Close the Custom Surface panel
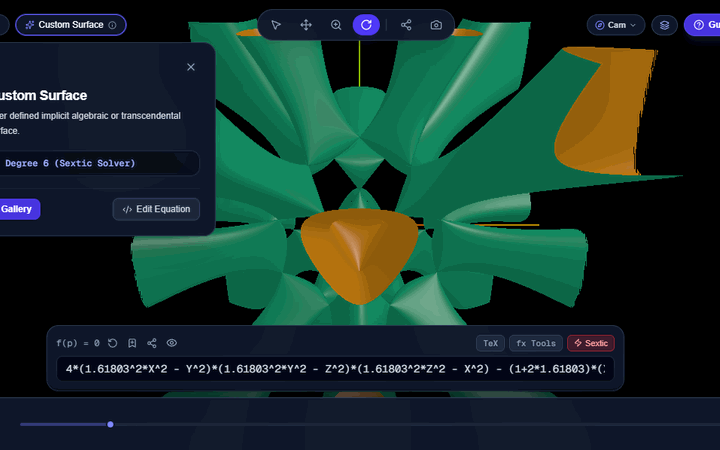The width and height of the screenshot is (720, 450). click(x=191, y=67)
